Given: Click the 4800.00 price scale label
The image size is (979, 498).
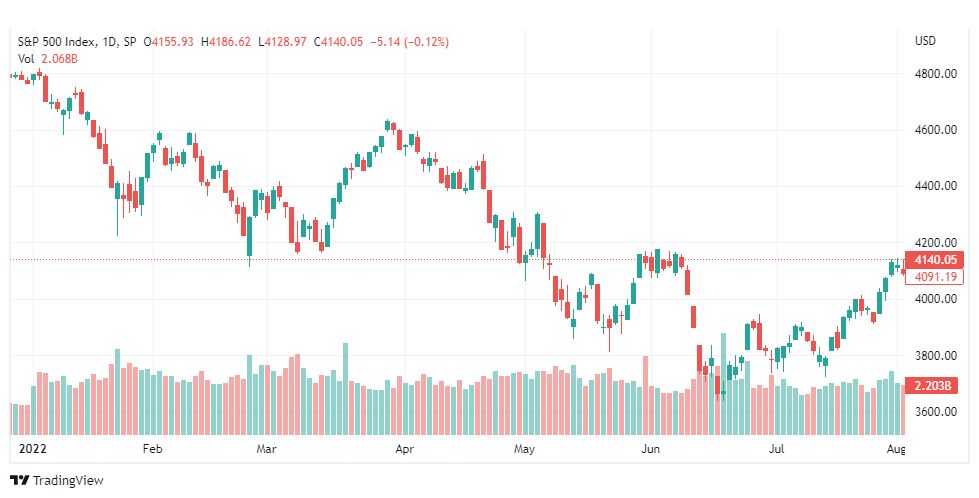Looking at the screenshot, I should (x=935, y=74).
